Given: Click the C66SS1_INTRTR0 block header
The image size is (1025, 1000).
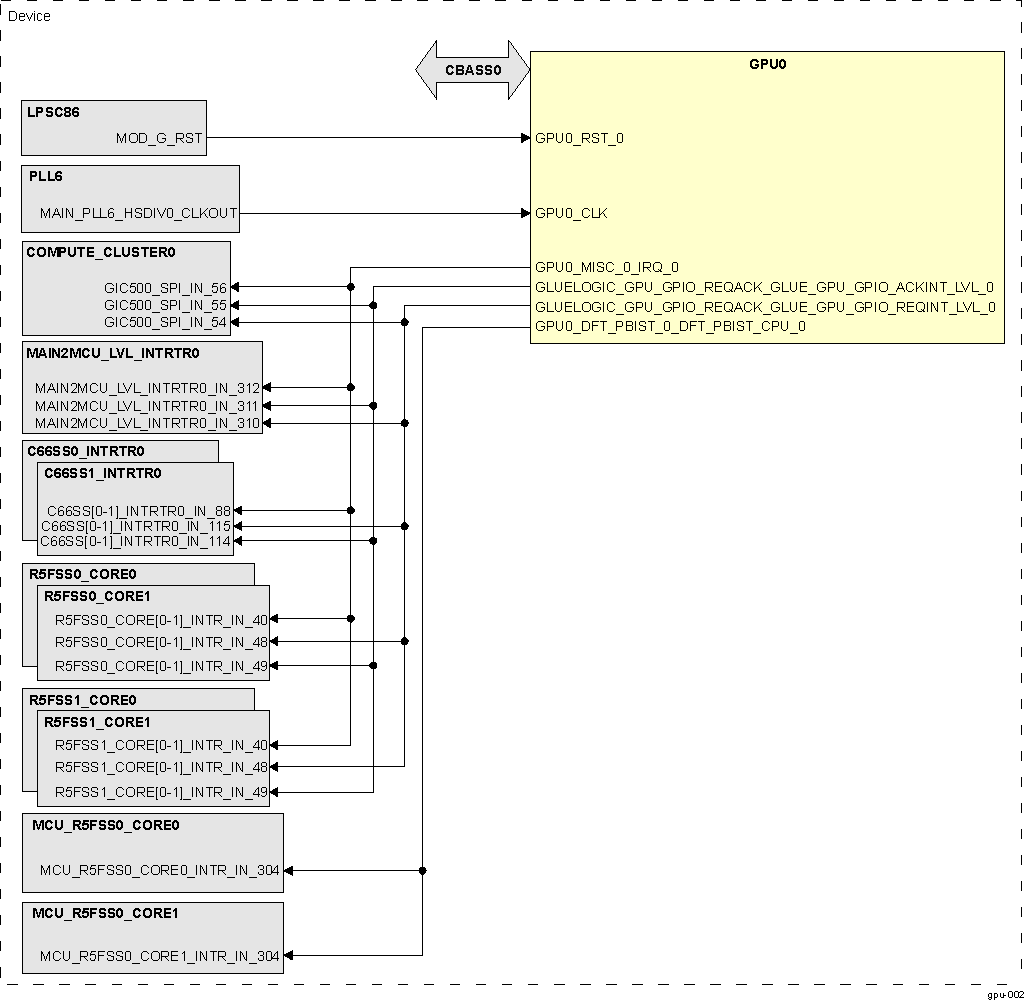Looking at the screenshot, I should tap(103, 473).
